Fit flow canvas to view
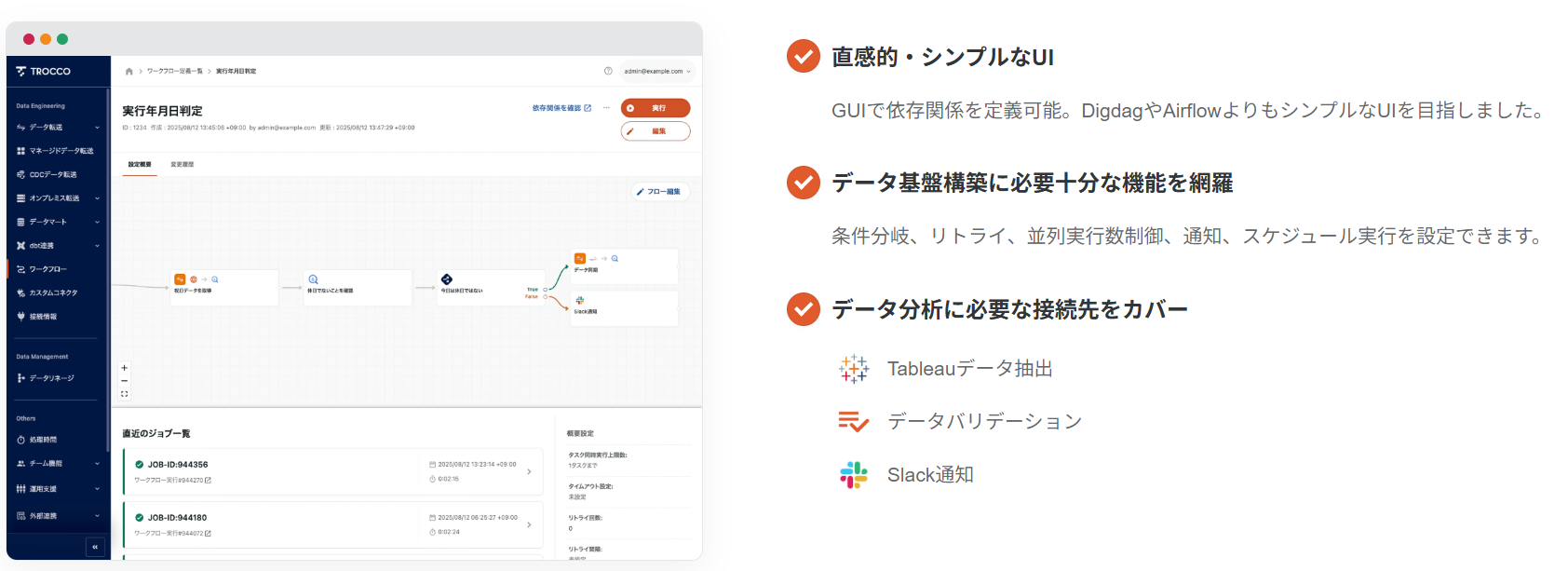The width and height of the screenshot is (1568, 571). 125,394
